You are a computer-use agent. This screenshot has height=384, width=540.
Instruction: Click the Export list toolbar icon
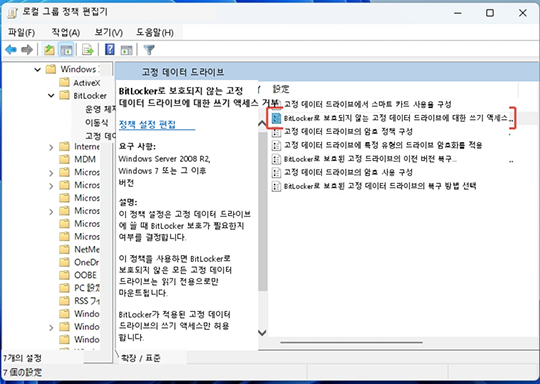click(x=88, y=50)
